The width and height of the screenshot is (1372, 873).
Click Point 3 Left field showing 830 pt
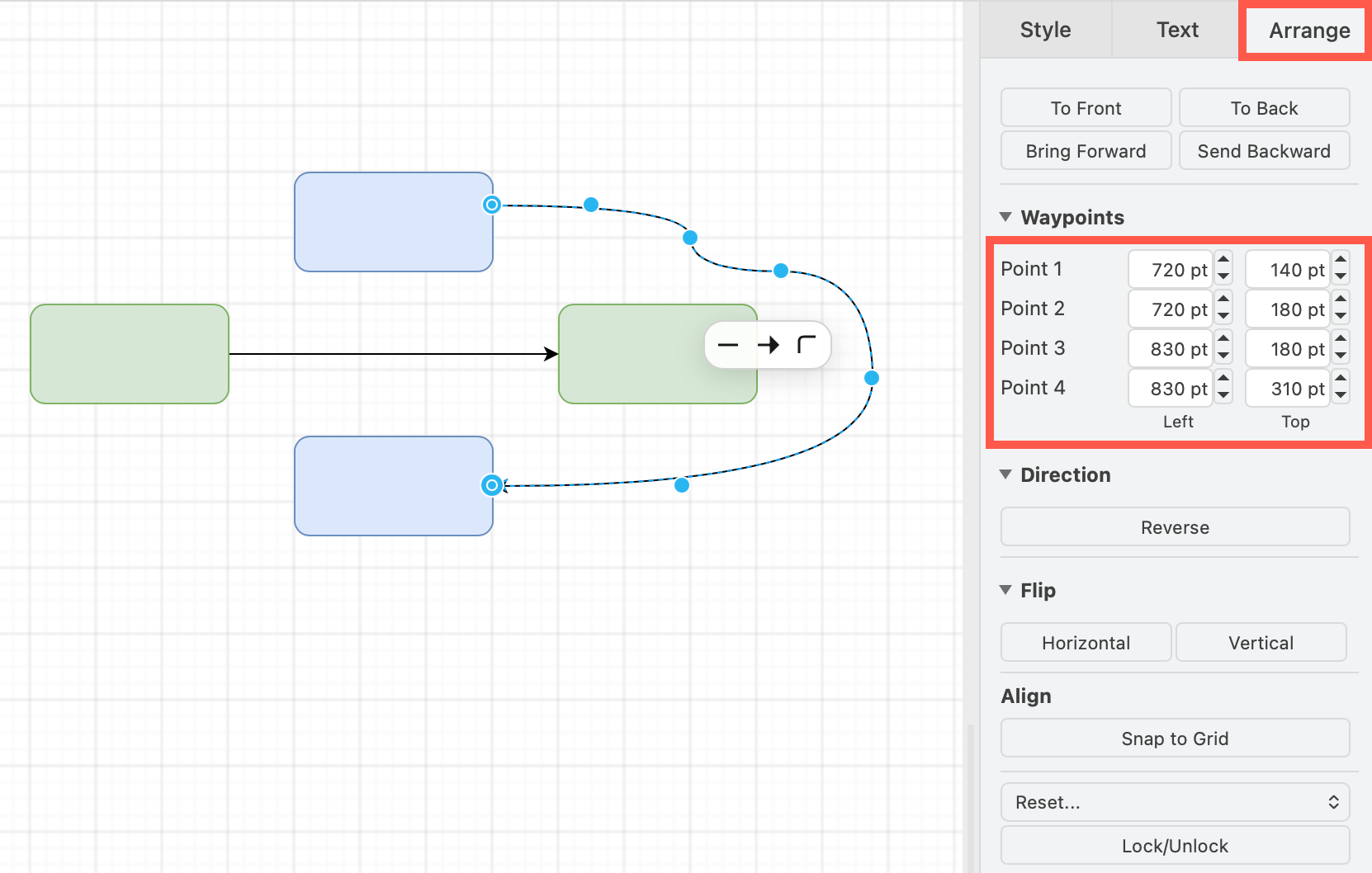(x=1170, y=348)
